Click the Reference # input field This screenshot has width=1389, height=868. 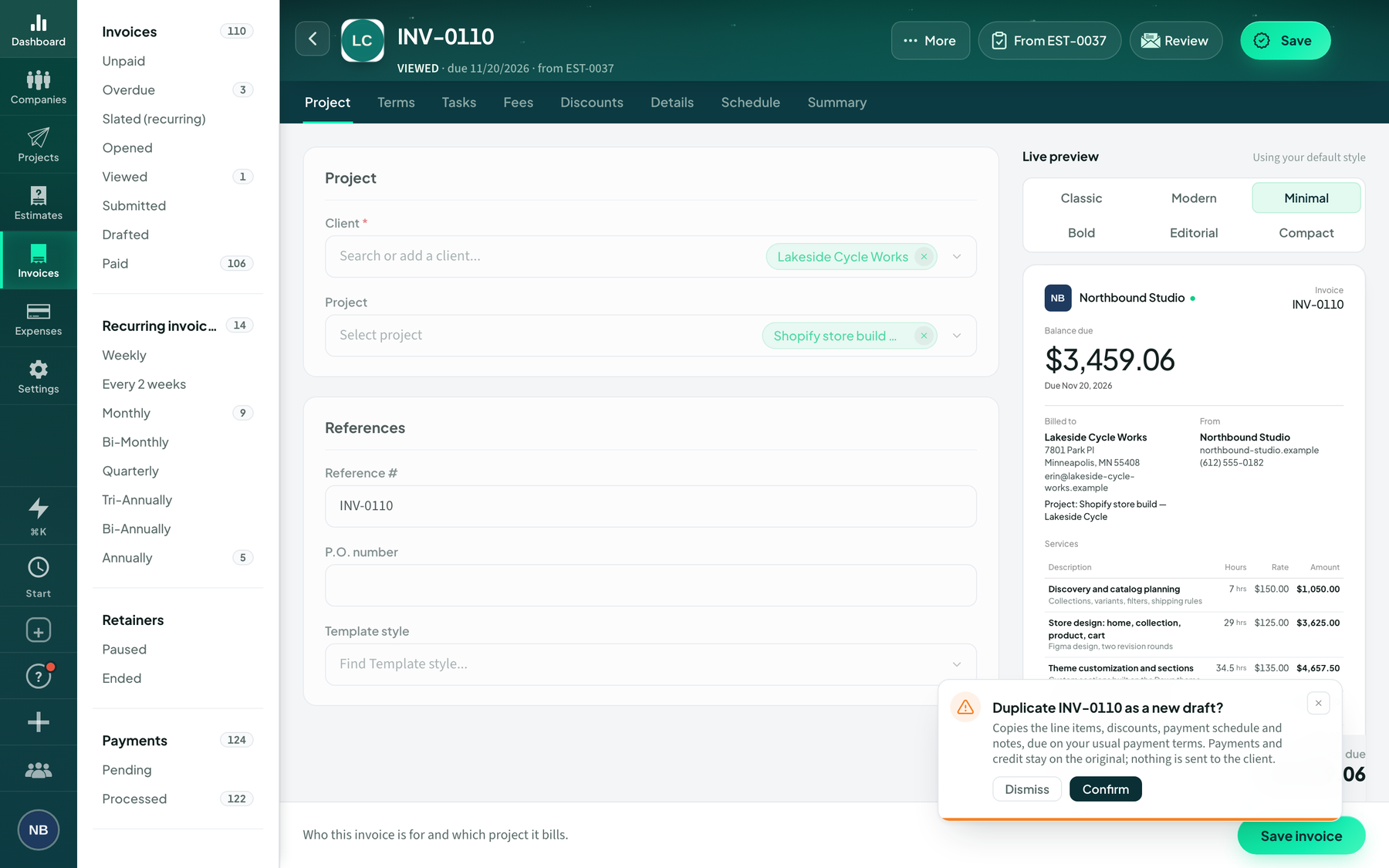[651, 506]
